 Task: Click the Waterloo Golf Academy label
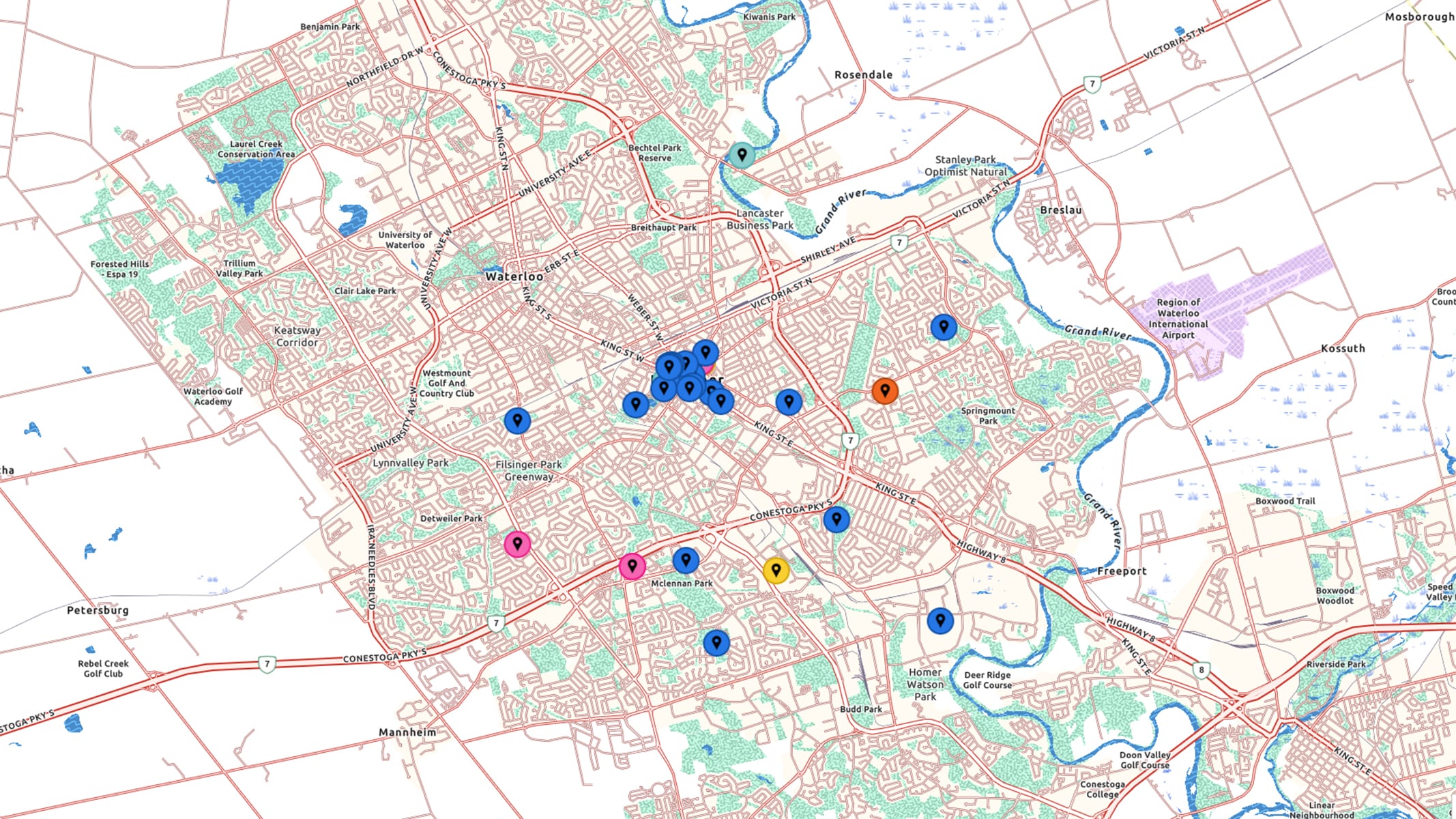click(x=213, y=397)
